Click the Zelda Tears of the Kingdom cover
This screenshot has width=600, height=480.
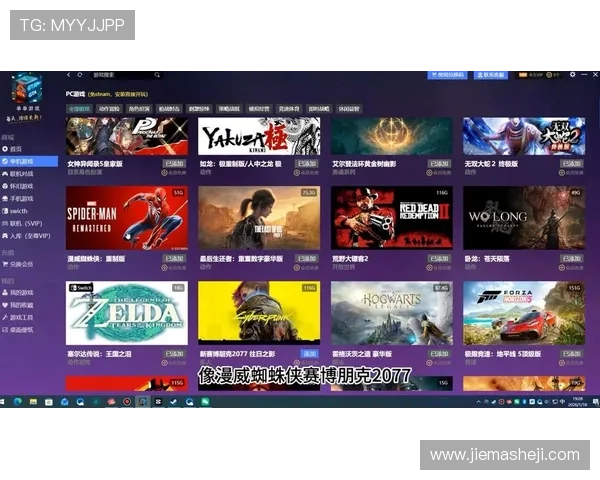pyautogui.click(x=127, y=313)
